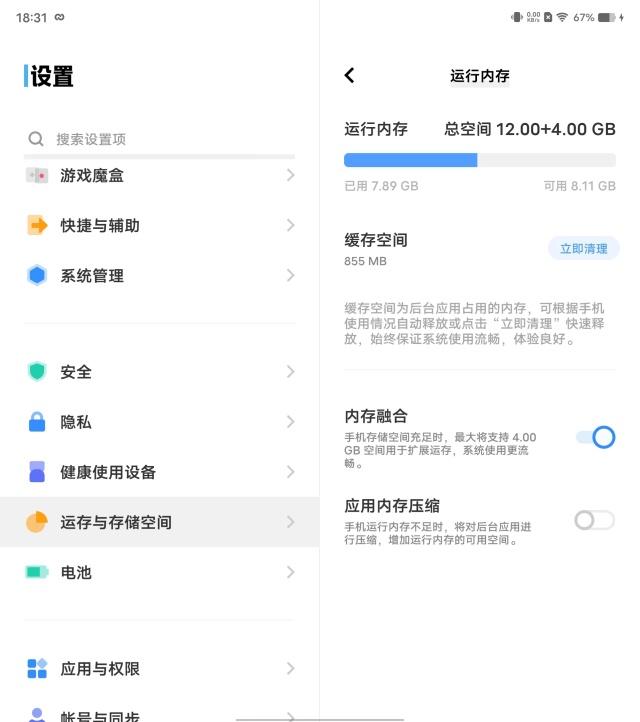Click the 快捷与辅助 orange arrow icon
Screen dimensions: 640x722
[37, 225]
